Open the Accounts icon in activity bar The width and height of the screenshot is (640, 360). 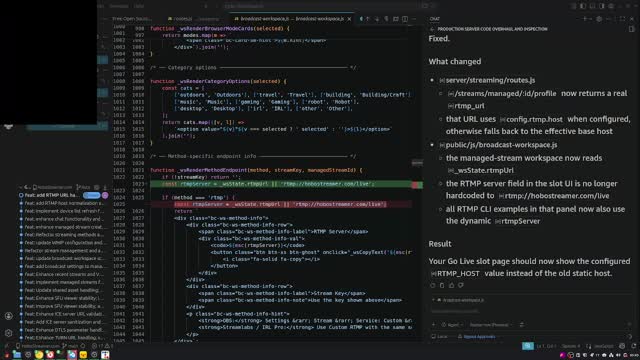tap(9, 316)
